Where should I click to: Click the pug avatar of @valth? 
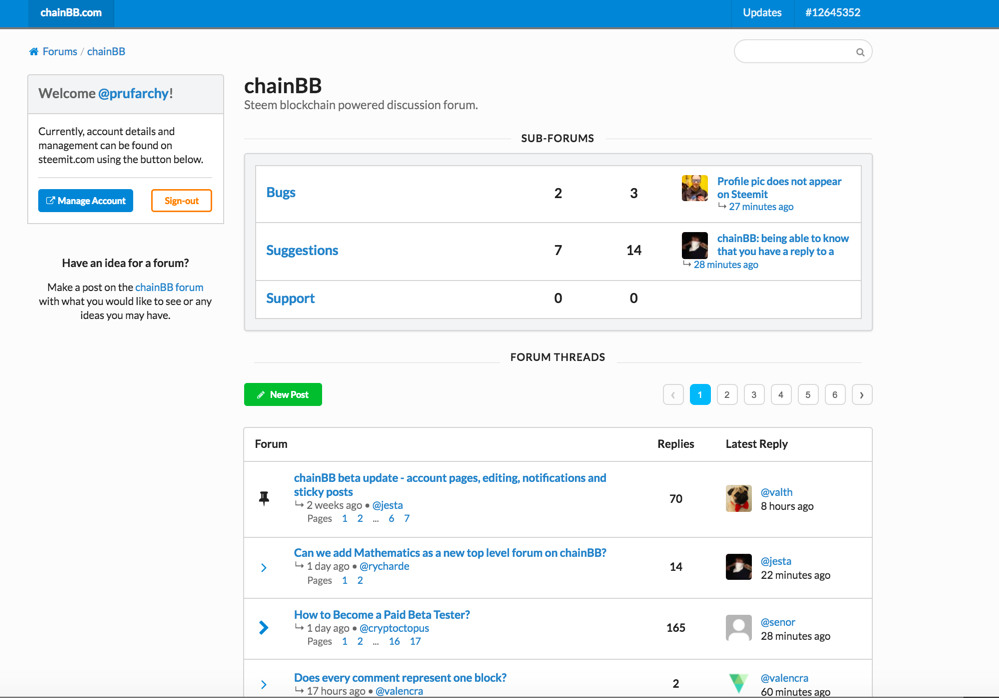pyautogui.click(x=738, y=499)
